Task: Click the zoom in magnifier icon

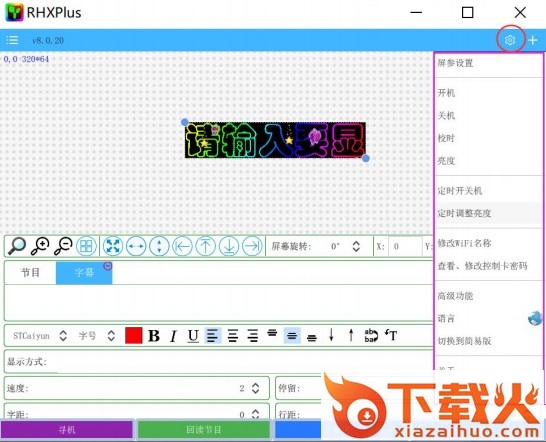Action: click(40, 246)
